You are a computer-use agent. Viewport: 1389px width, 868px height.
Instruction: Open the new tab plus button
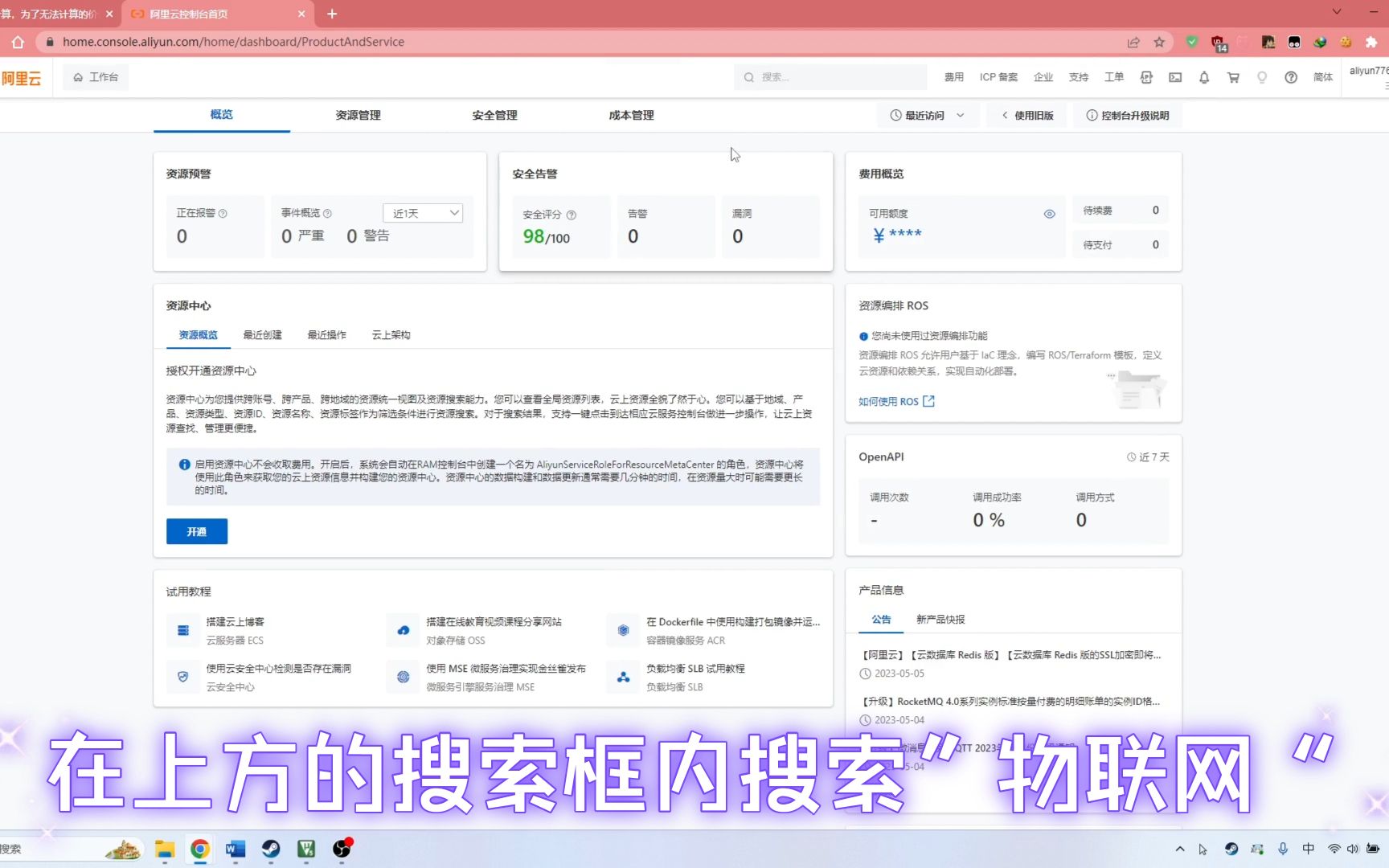(x=332, y=14)
